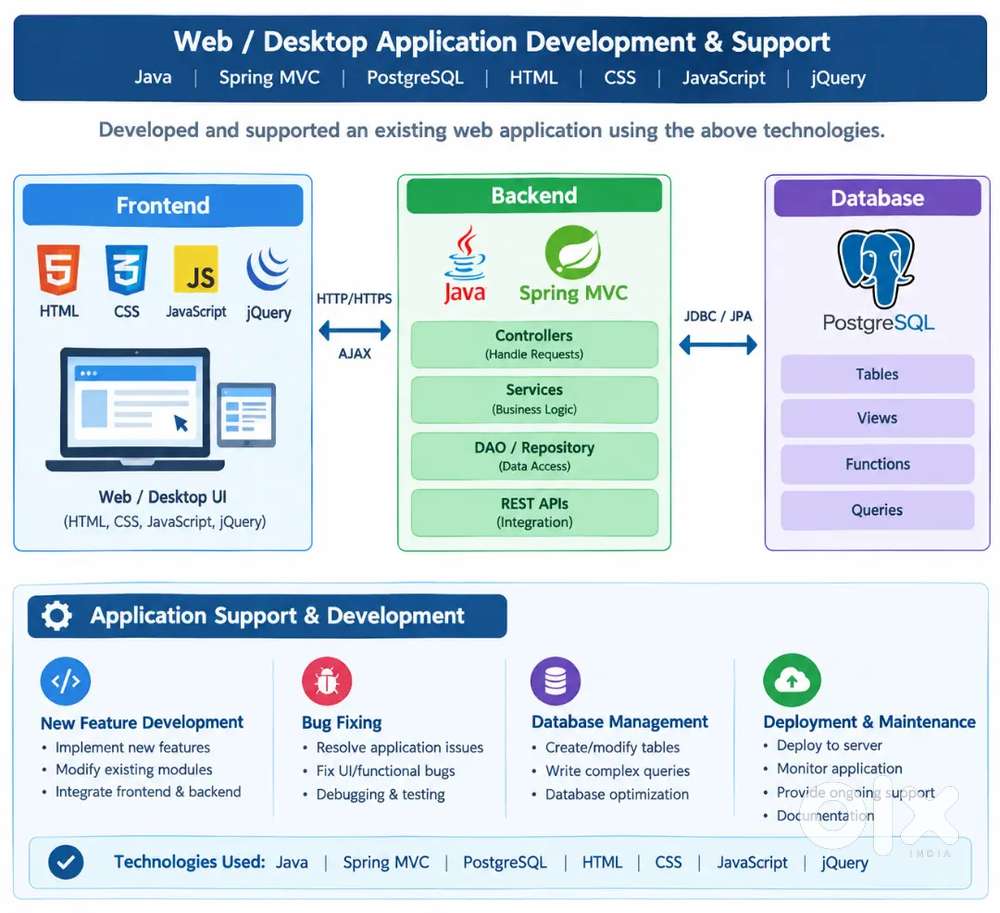Click the red bug icon
The width and height of the screenshot is (1000, 913).
[x=327, y=682]
